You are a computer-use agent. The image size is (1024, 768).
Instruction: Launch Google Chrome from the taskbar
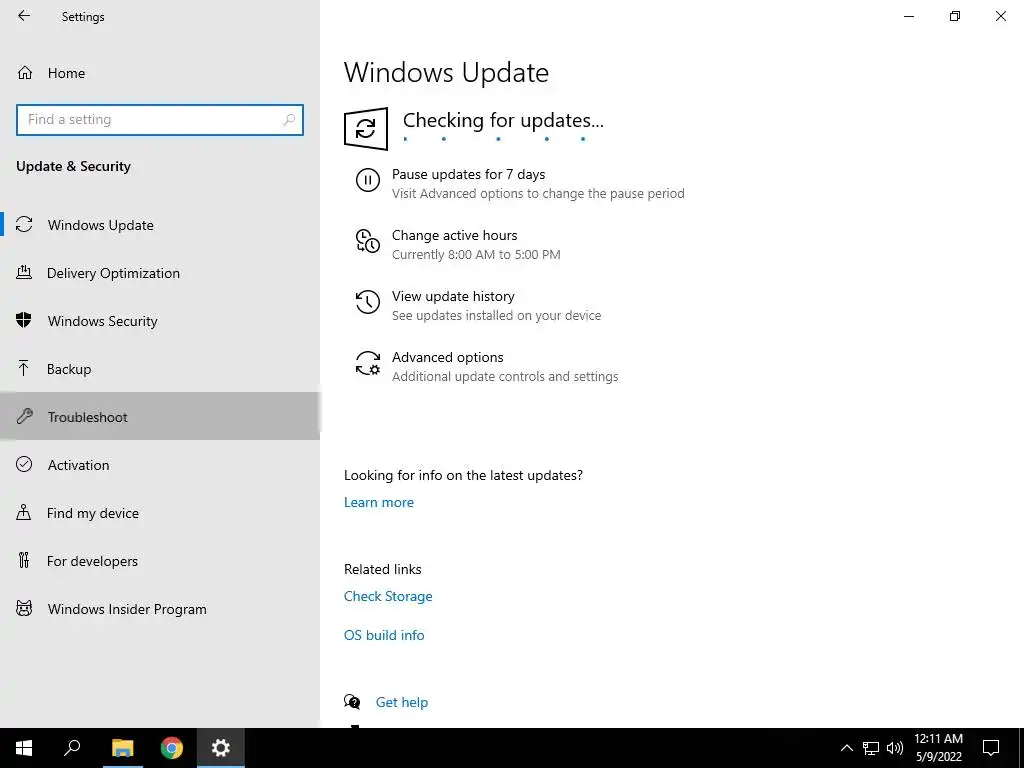pyautogui.click(x=172, y=748)
